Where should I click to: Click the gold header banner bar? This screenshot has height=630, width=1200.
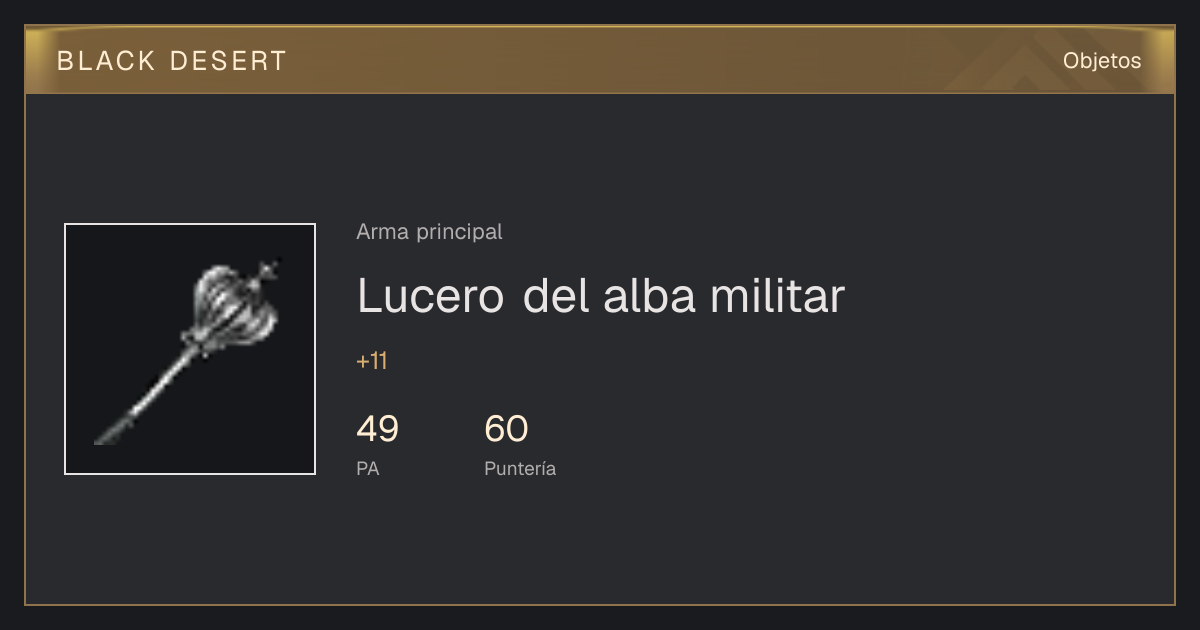(x=600, y=60)
